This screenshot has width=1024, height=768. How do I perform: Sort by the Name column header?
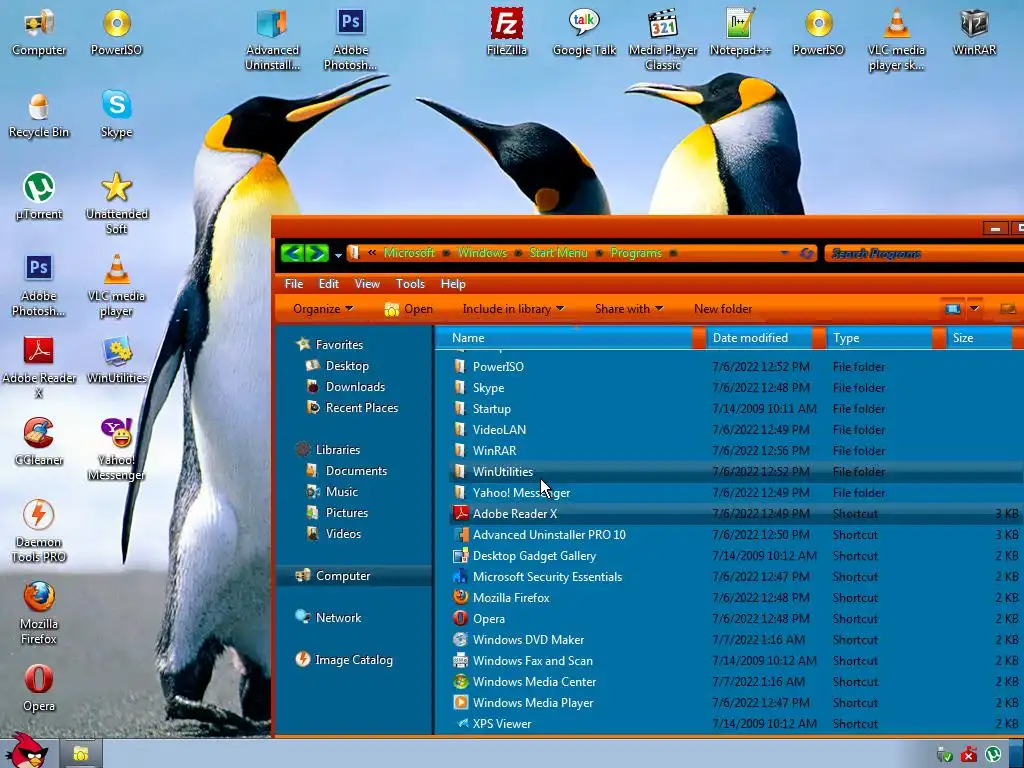569,338
